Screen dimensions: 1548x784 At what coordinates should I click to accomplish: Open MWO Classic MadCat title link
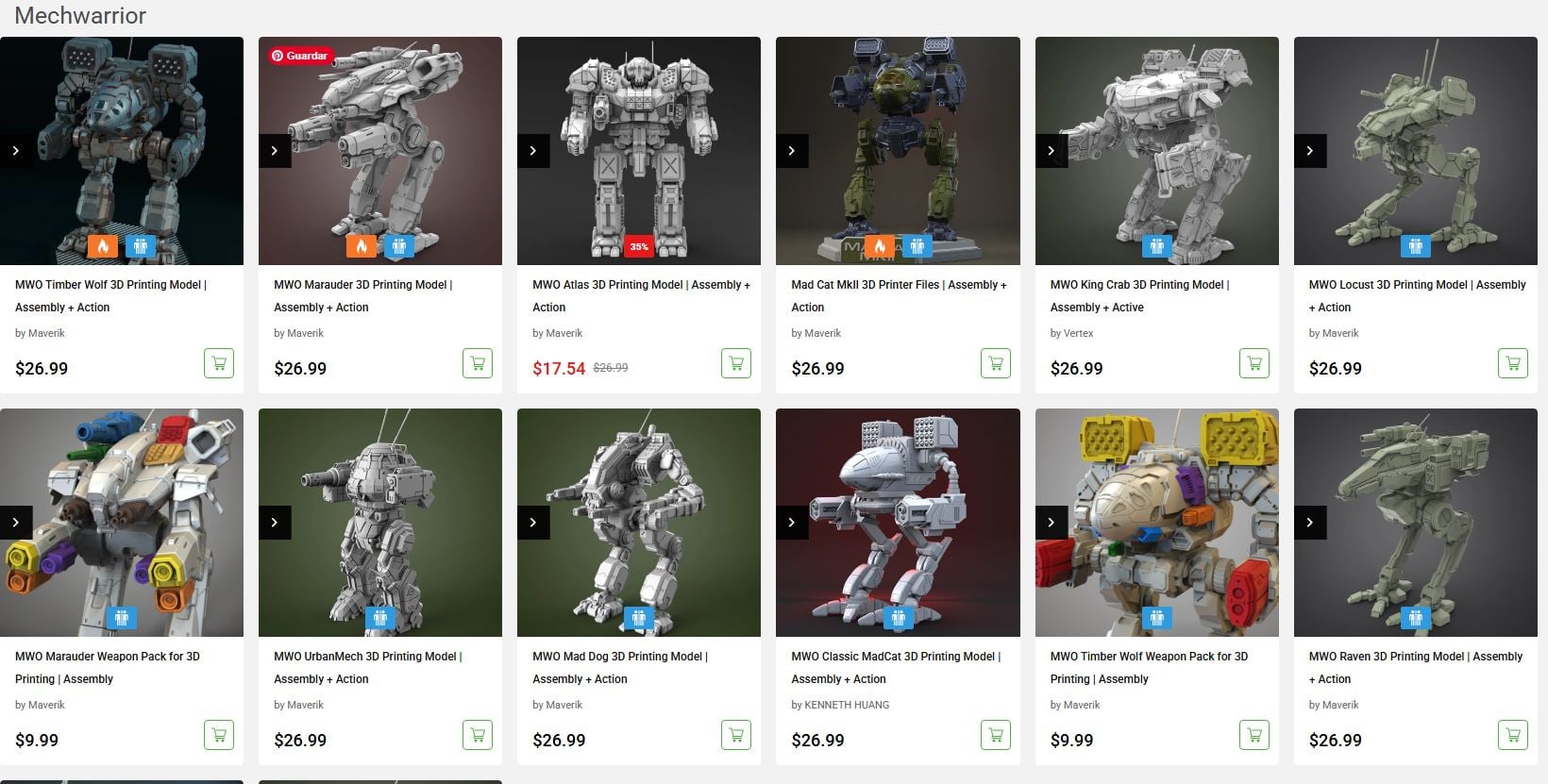click(896, 667)
